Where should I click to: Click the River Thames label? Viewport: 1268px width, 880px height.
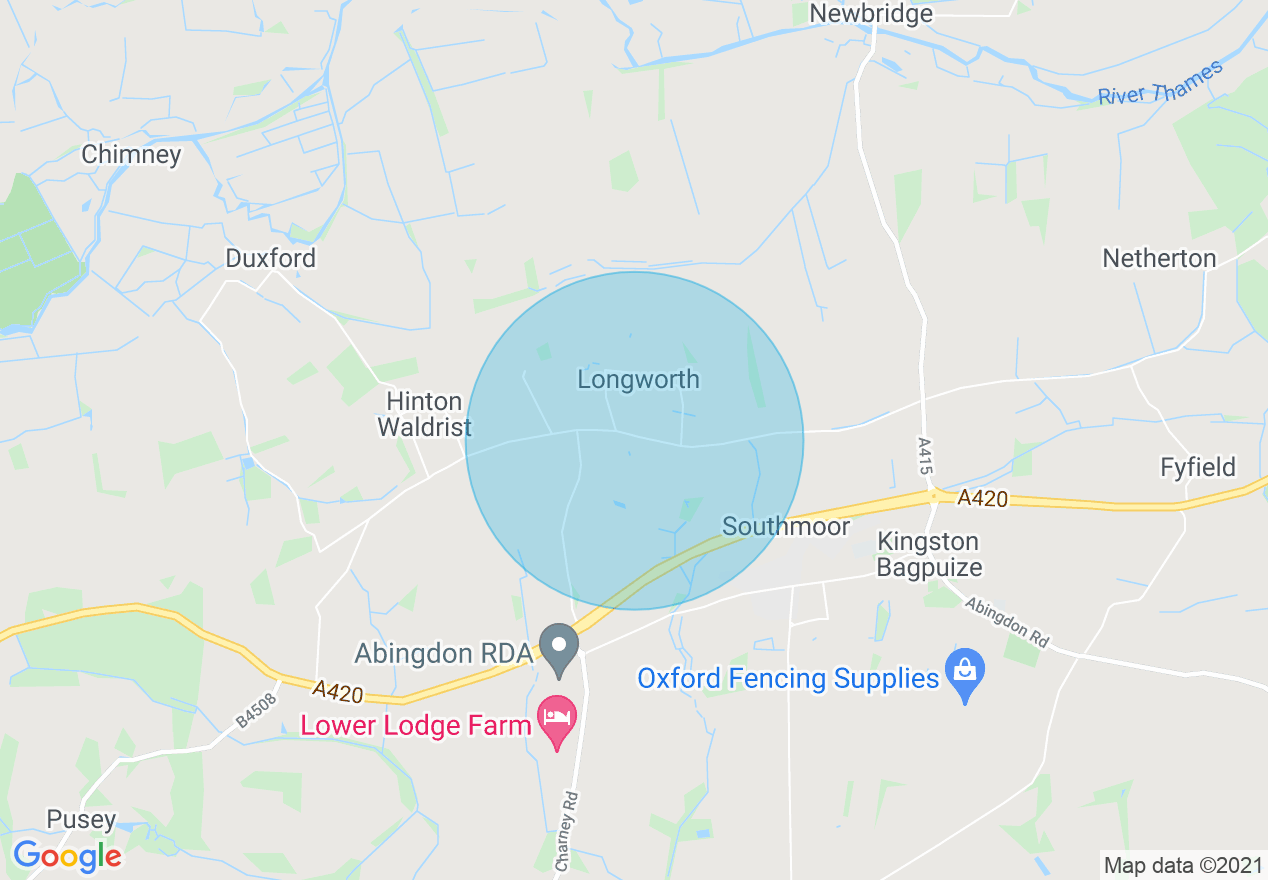[x=1160, y=84]
